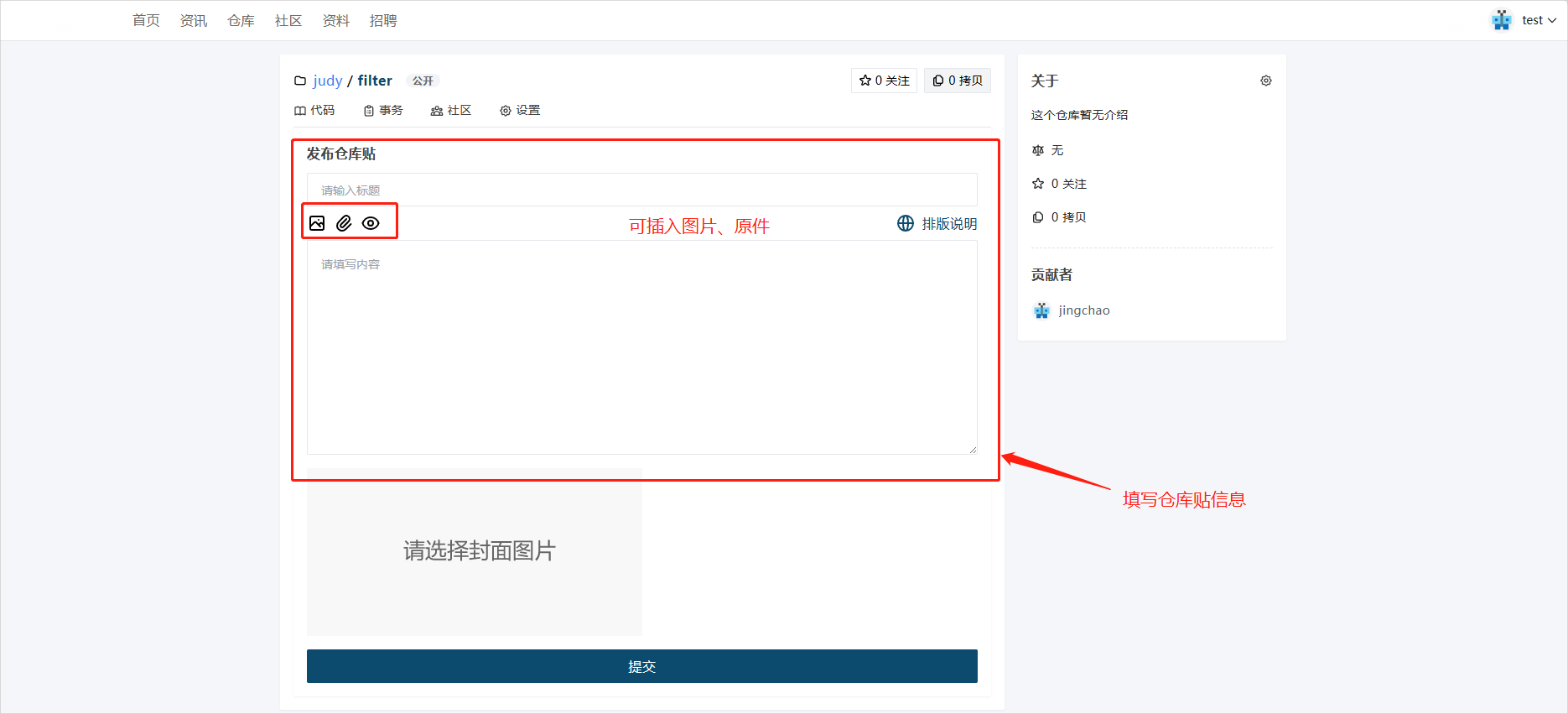
Task: Click the 请输入标题 title field
Action: (641, 190)
